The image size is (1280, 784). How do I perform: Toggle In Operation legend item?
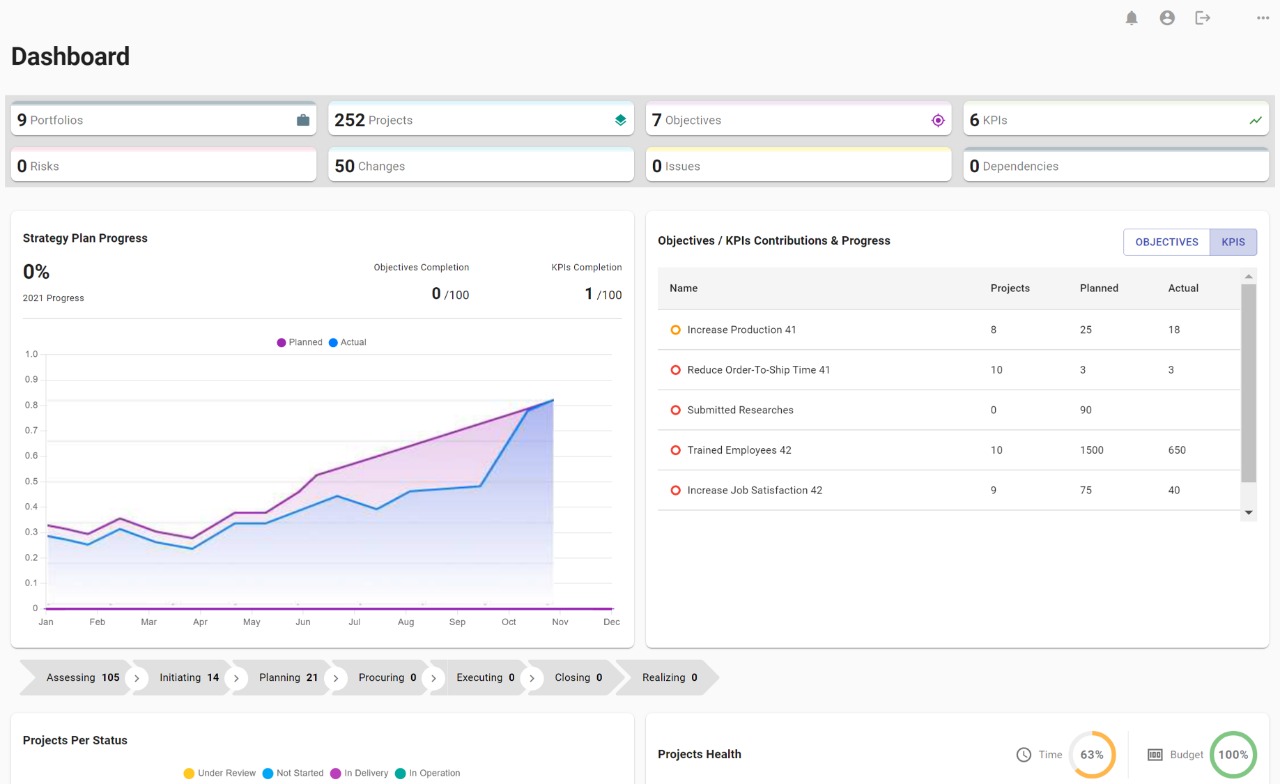pyautogui.click(x=428, y=773)
